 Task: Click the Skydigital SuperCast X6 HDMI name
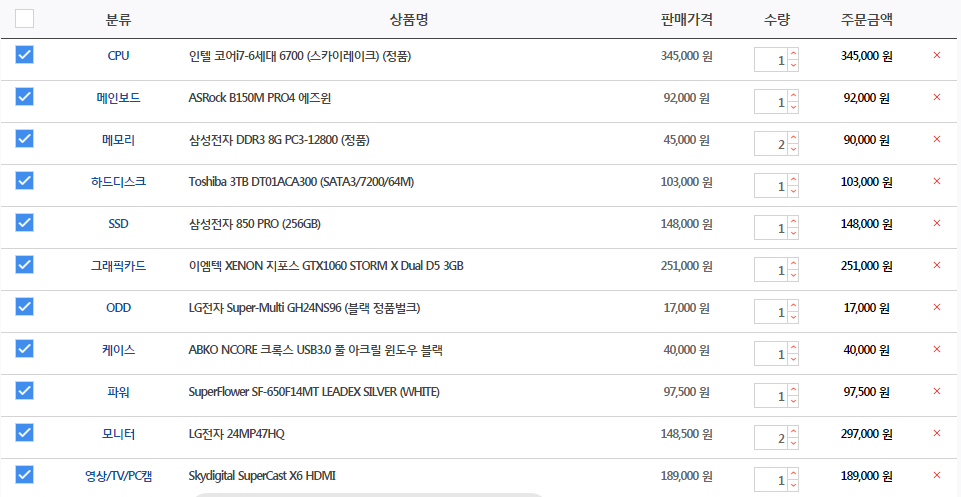point(262,476)
